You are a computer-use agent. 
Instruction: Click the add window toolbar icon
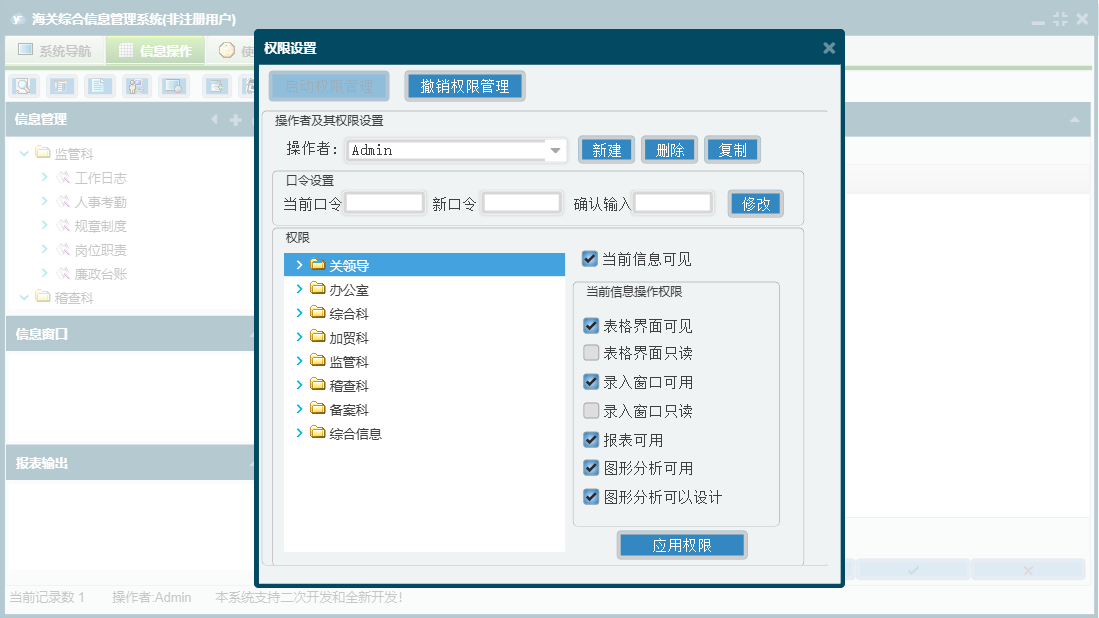[217, 86]
